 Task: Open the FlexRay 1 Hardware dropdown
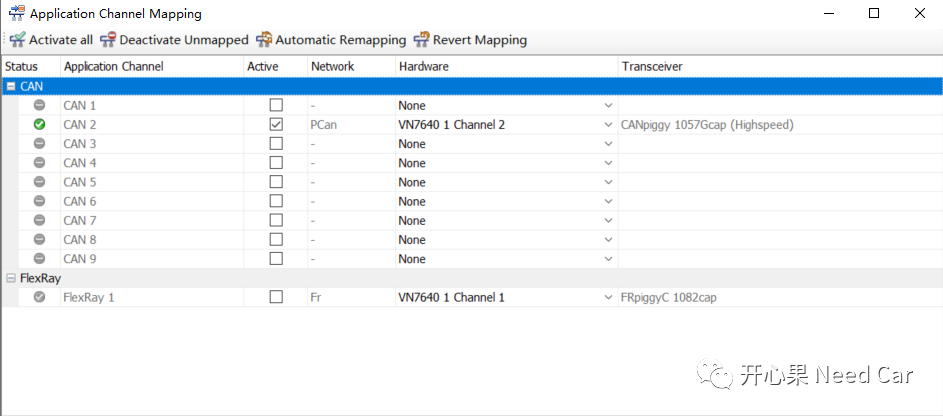(608, 298)
